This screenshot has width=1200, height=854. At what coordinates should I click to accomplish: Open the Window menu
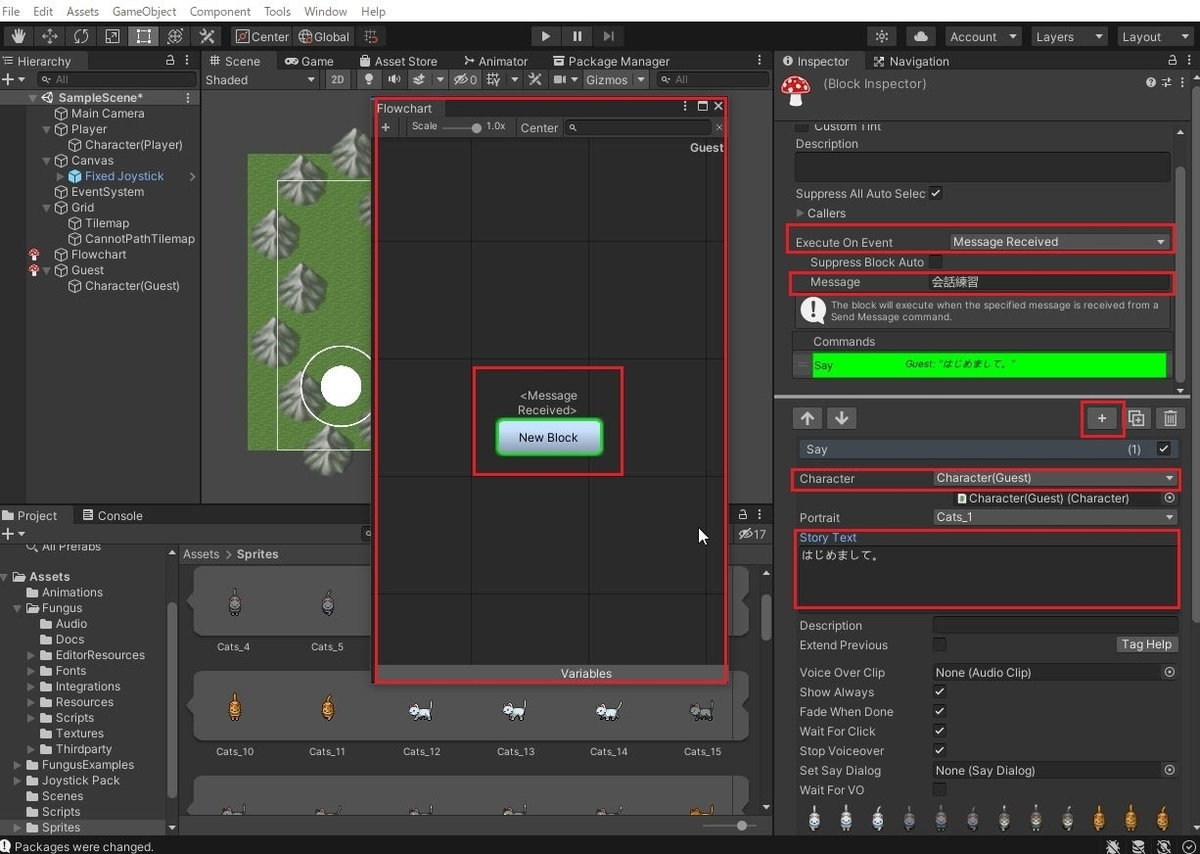point(325,11)
